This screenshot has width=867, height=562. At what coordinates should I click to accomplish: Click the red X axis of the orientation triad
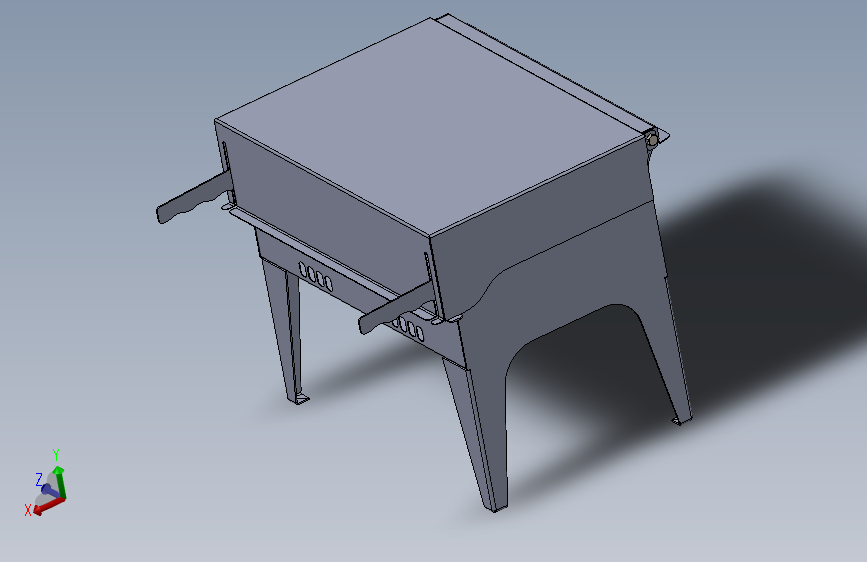tap(49, 506)
